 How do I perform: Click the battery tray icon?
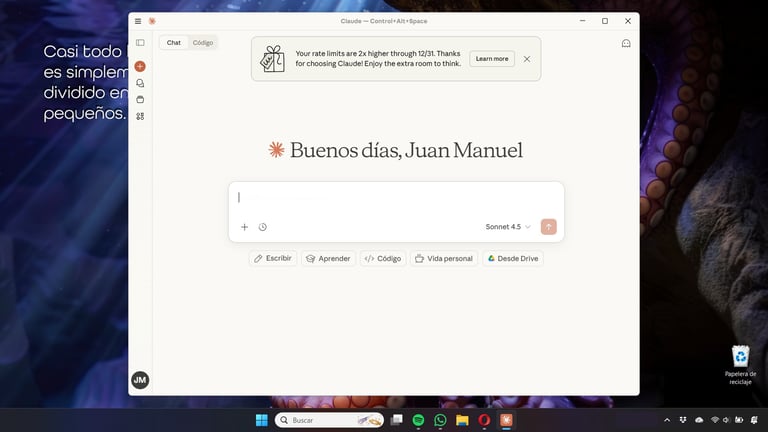pos(739,420)
